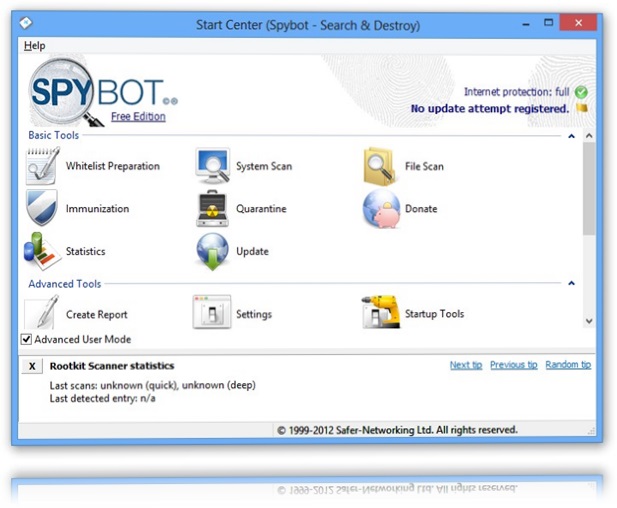Click the Next tip link
Viewport: 617px width, 508px height.
point(465,365)
